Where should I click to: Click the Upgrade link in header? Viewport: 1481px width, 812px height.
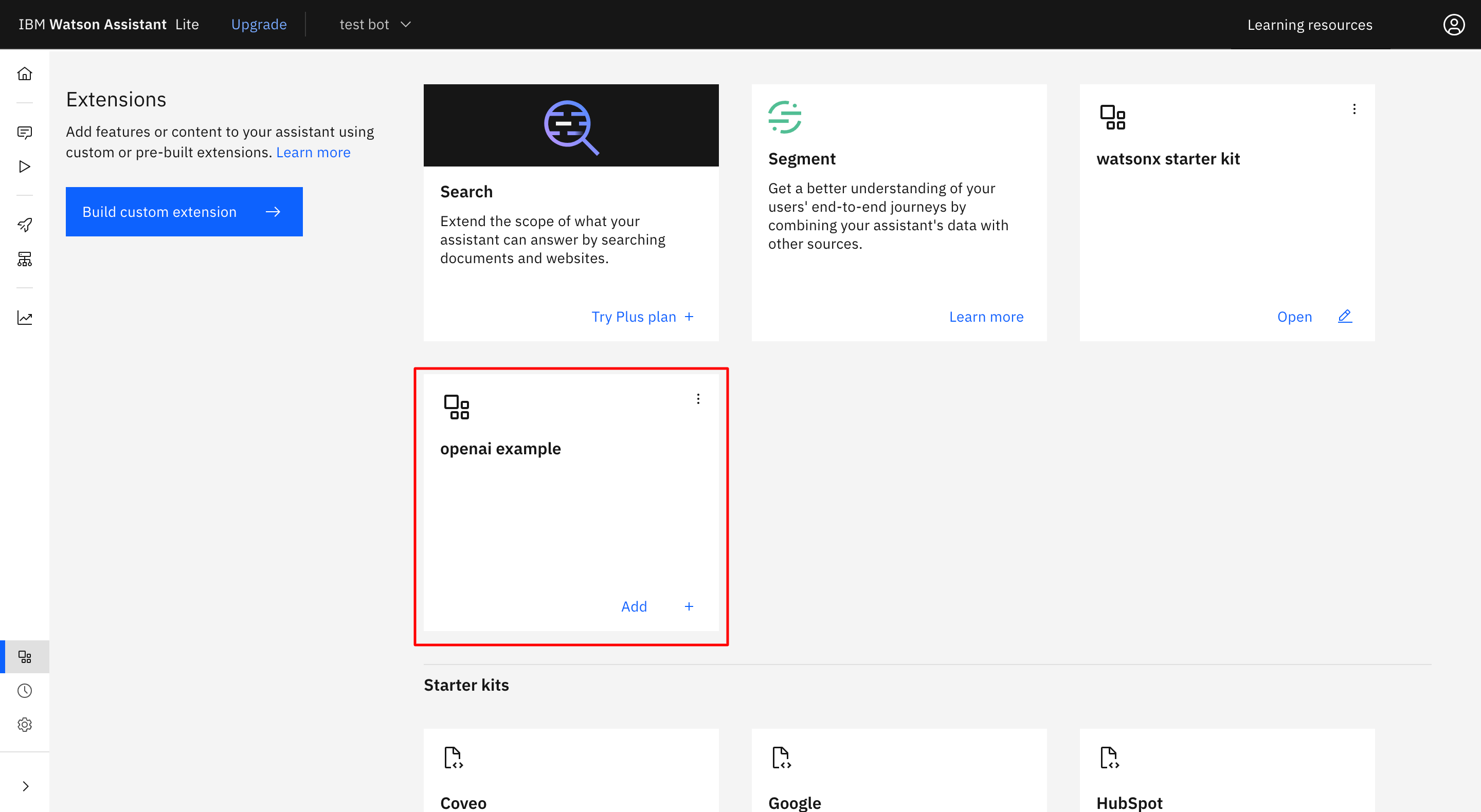[x=259, y=25]
